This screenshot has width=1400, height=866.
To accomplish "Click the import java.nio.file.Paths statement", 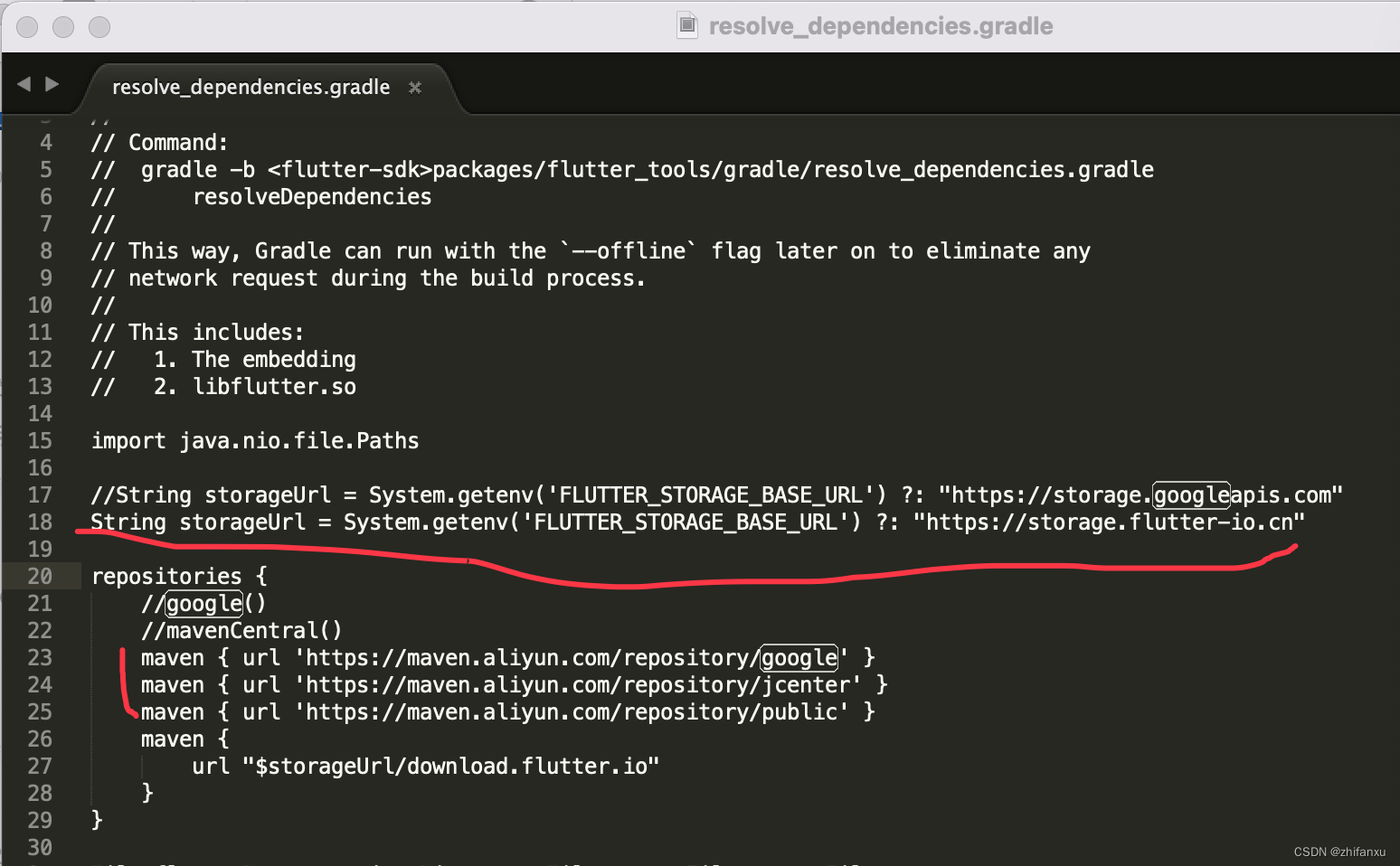I will point(254,440).
